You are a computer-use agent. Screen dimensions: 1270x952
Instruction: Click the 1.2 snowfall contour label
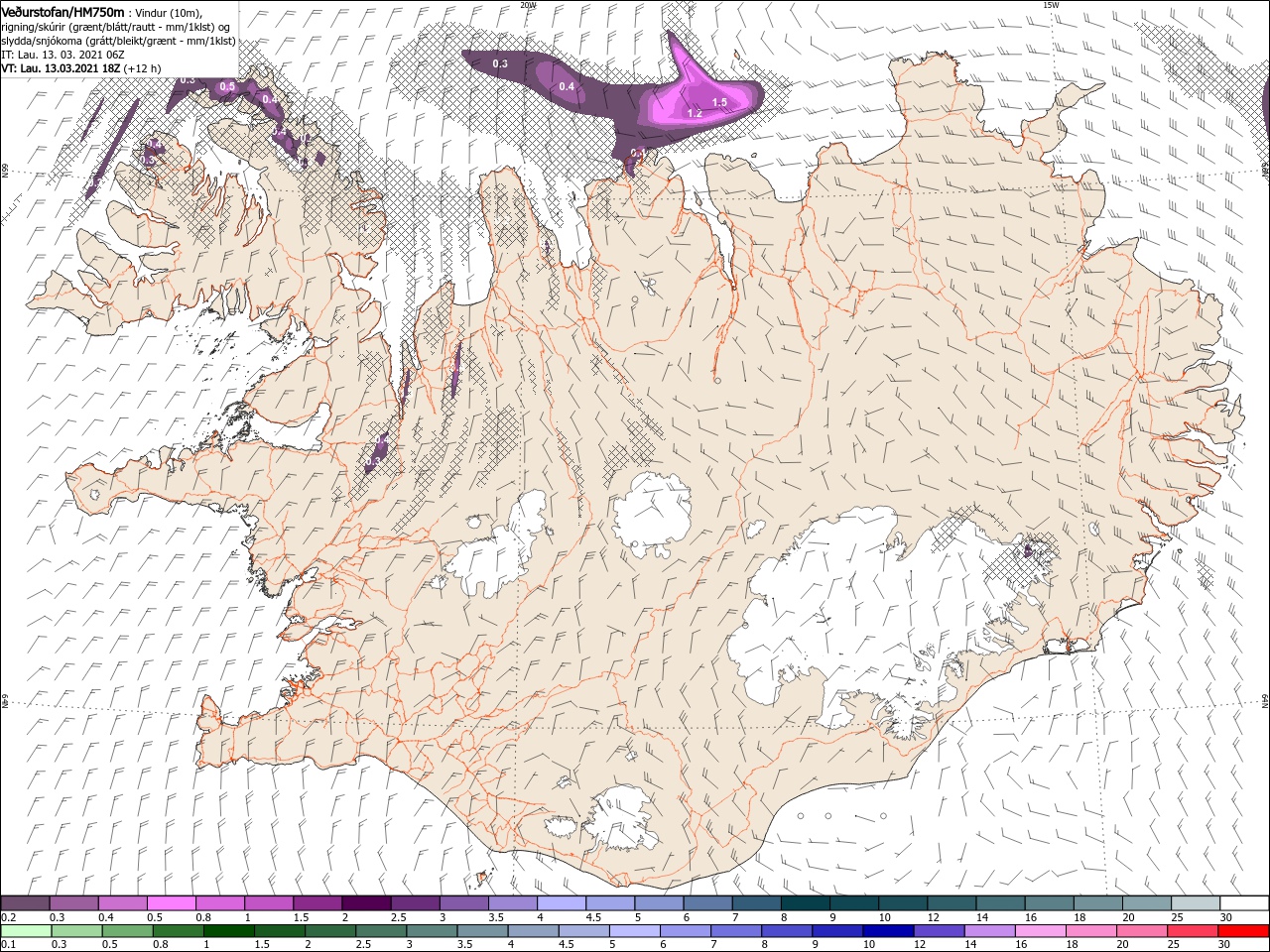pos(695,113)
